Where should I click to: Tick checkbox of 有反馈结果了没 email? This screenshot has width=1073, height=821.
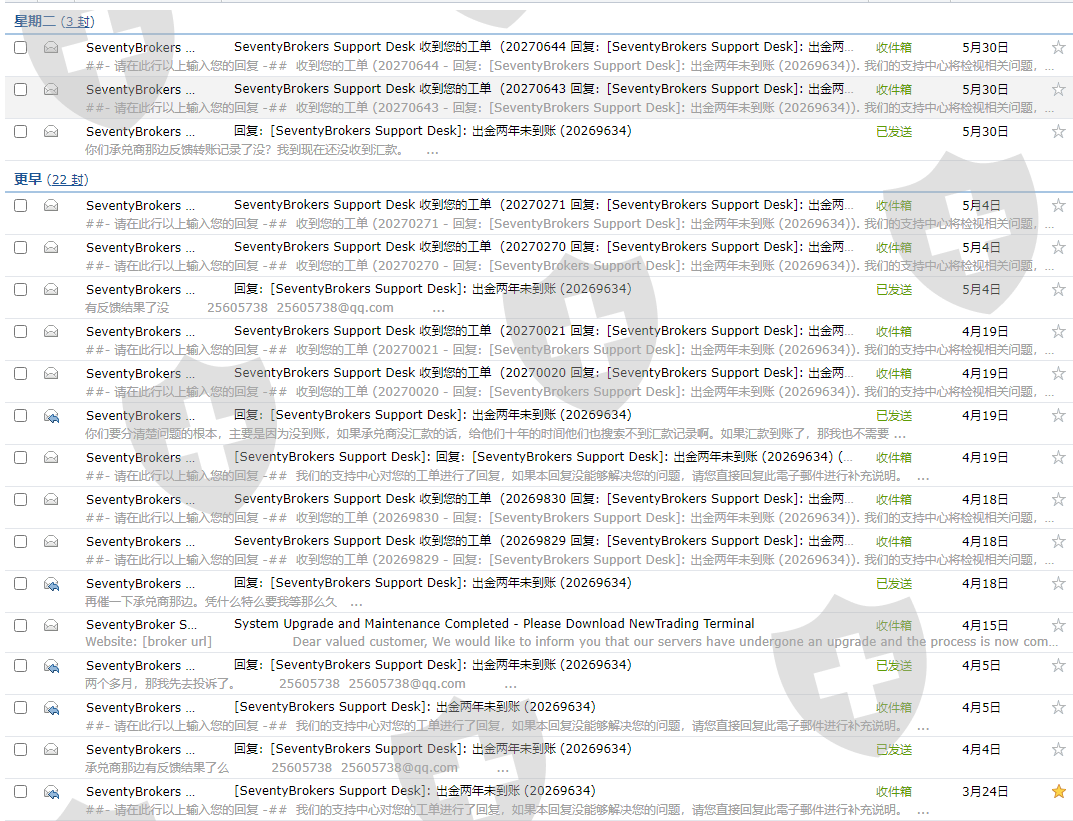[x=21, y=289]
